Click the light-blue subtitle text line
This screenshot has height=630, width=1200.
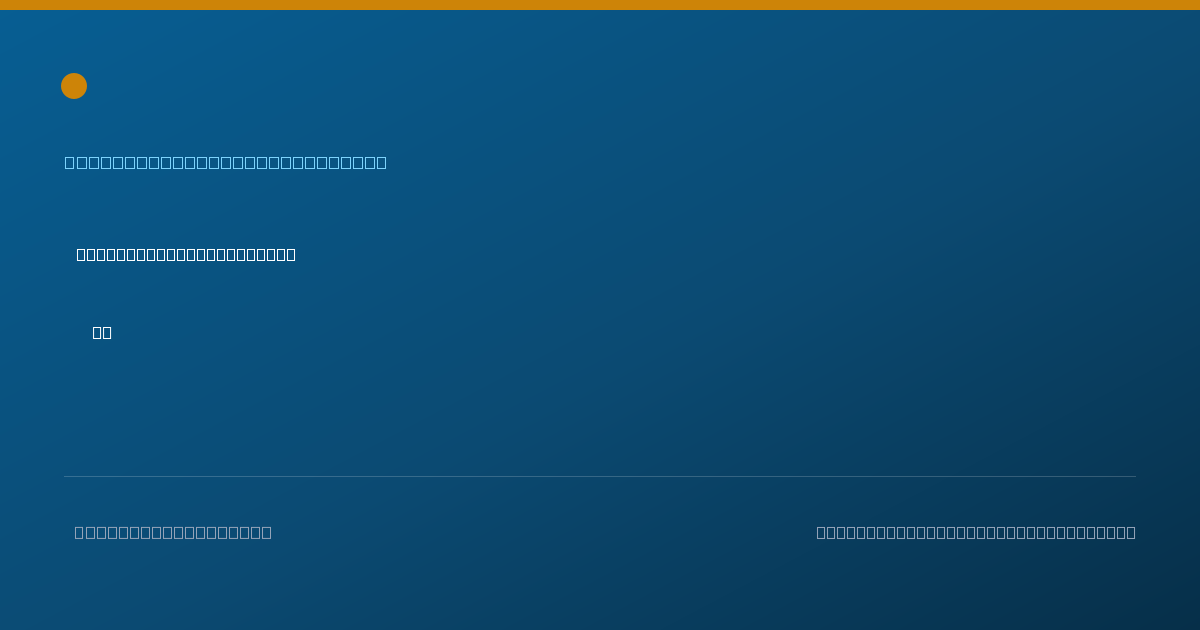(226, 162)
